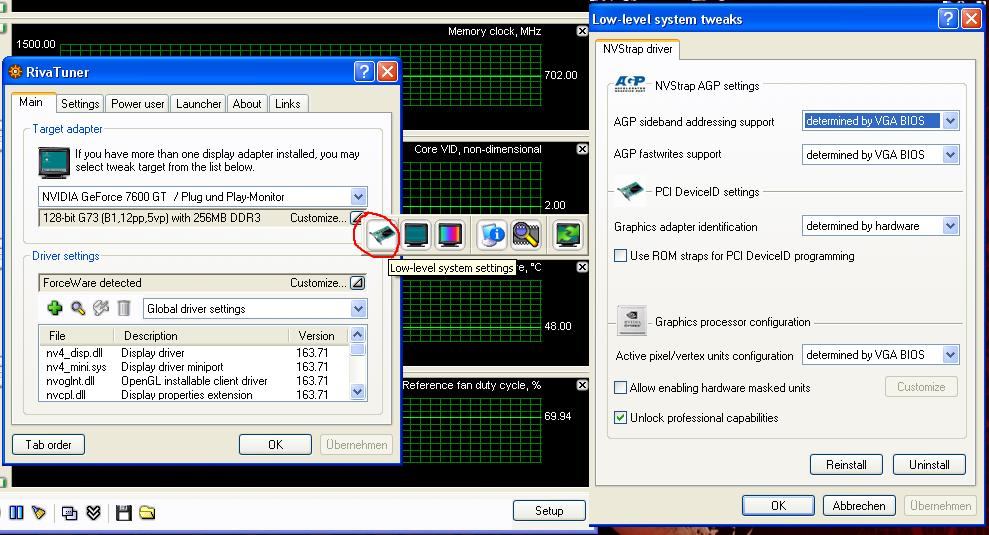
Task: Switch to the Main tab
Action: 31,102
